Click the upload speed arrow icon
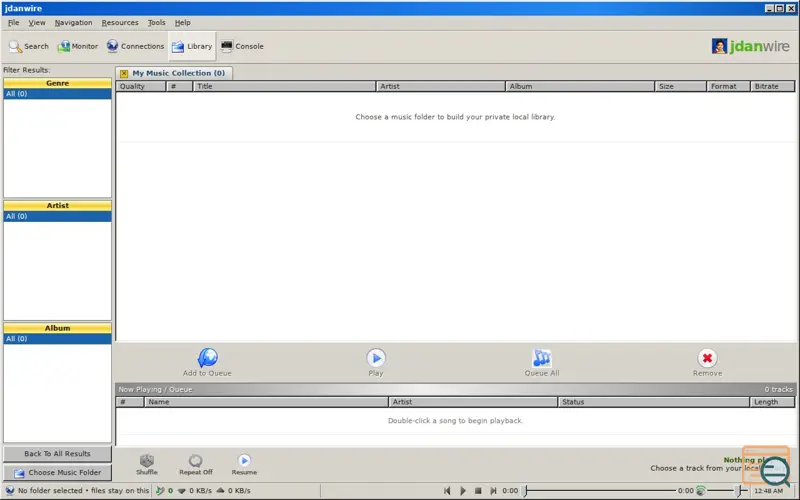 (x=220, y=491)
